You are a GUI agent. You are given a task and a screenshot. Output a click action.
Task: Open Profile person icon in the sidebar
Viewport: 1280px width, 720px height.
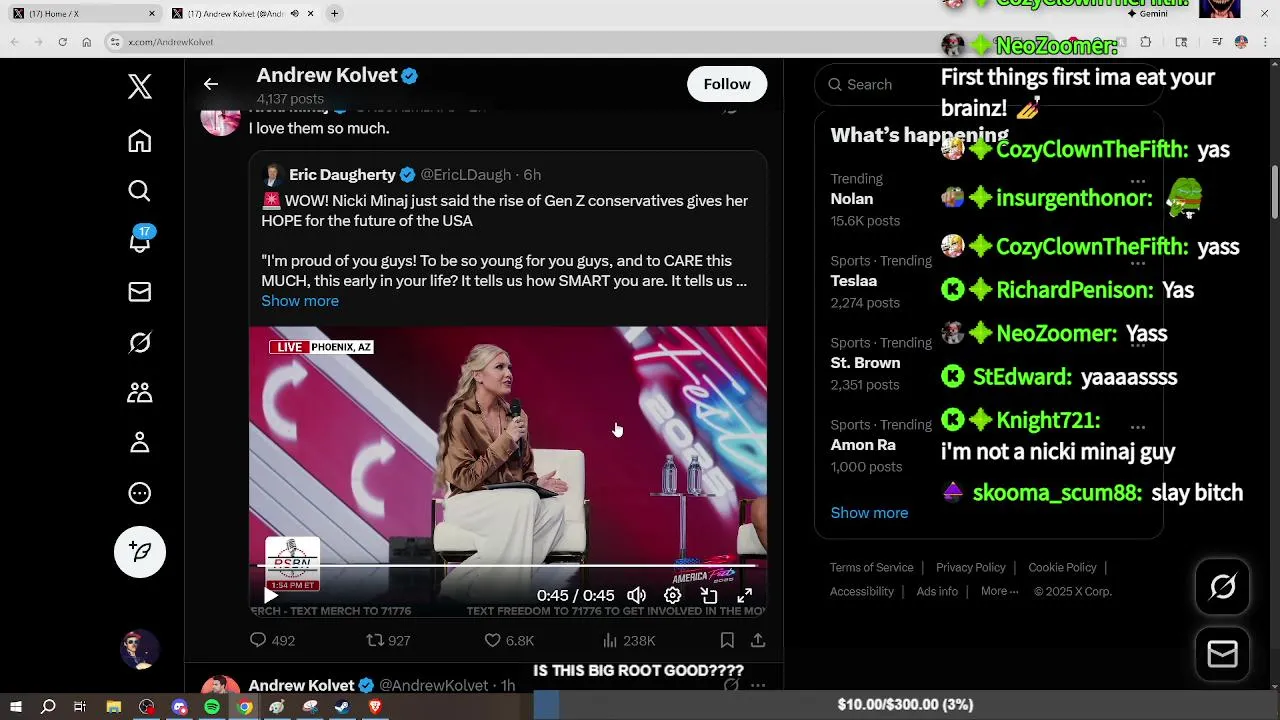(140, 442)
